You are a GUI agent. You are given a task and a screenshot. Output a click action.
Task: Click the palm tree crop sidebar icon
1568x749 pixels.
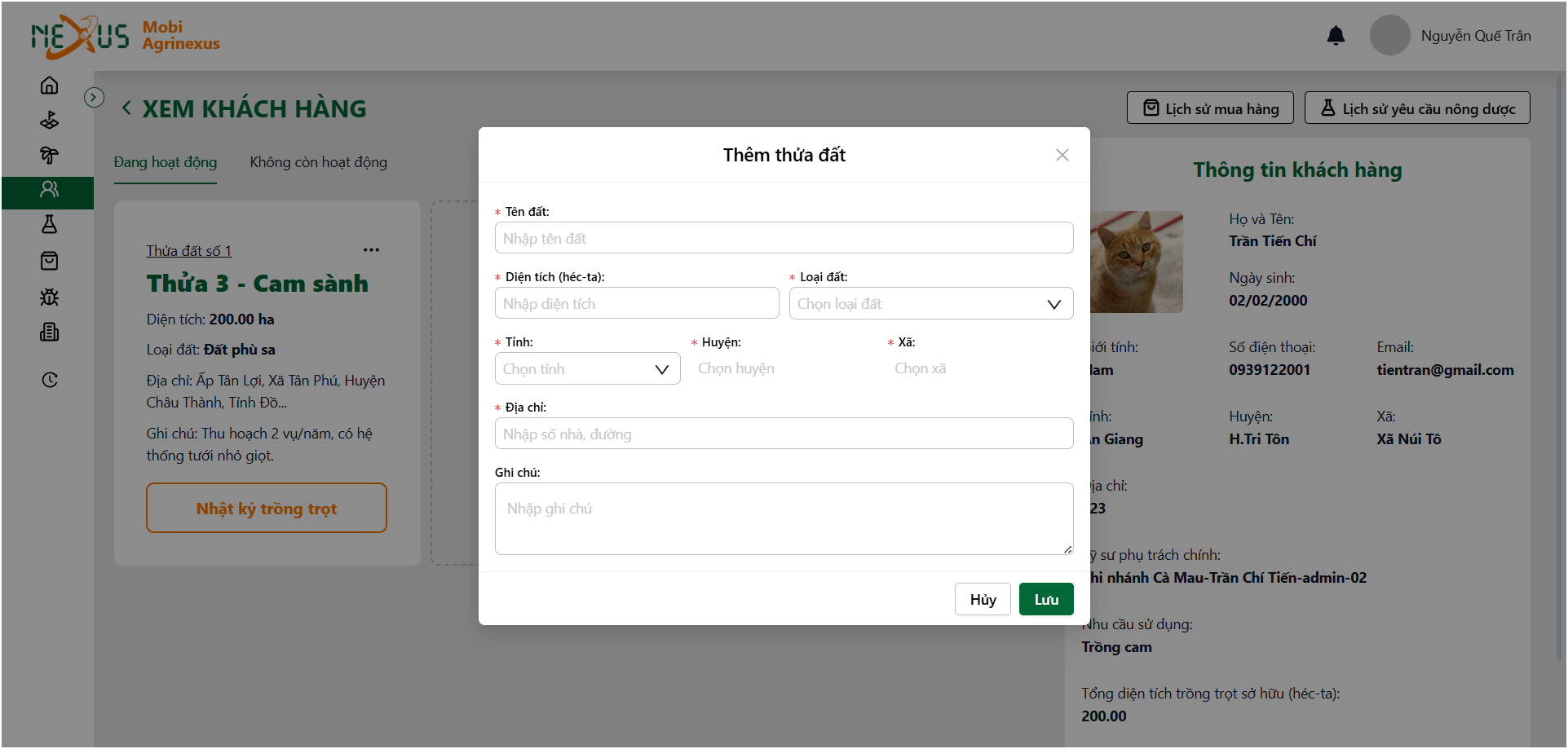(x=49, y=155)
